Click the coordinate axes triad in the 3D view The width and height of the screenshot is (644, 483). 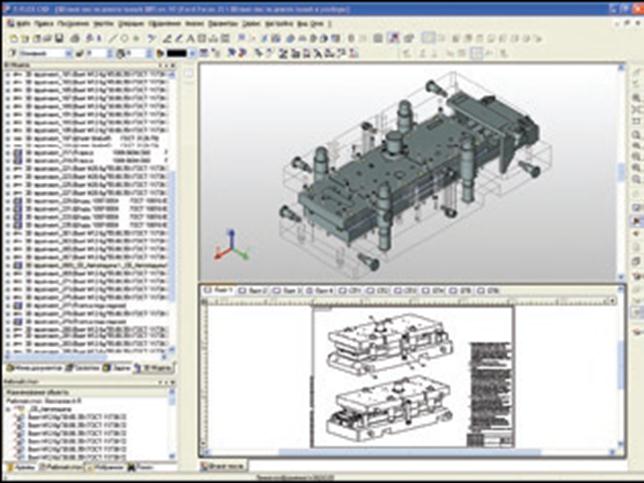231,246
